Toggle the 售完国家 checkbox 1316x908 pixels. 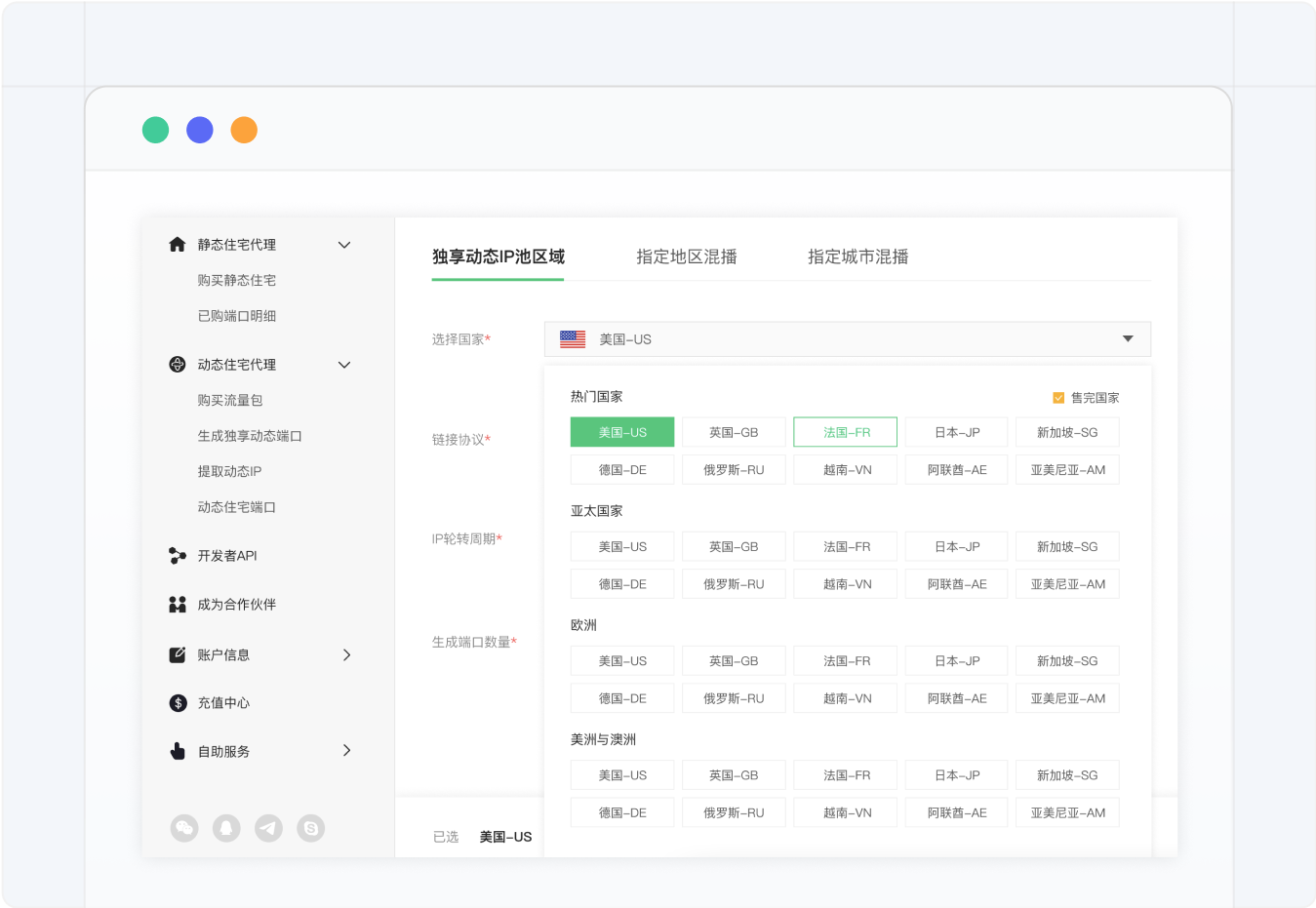1058,398
